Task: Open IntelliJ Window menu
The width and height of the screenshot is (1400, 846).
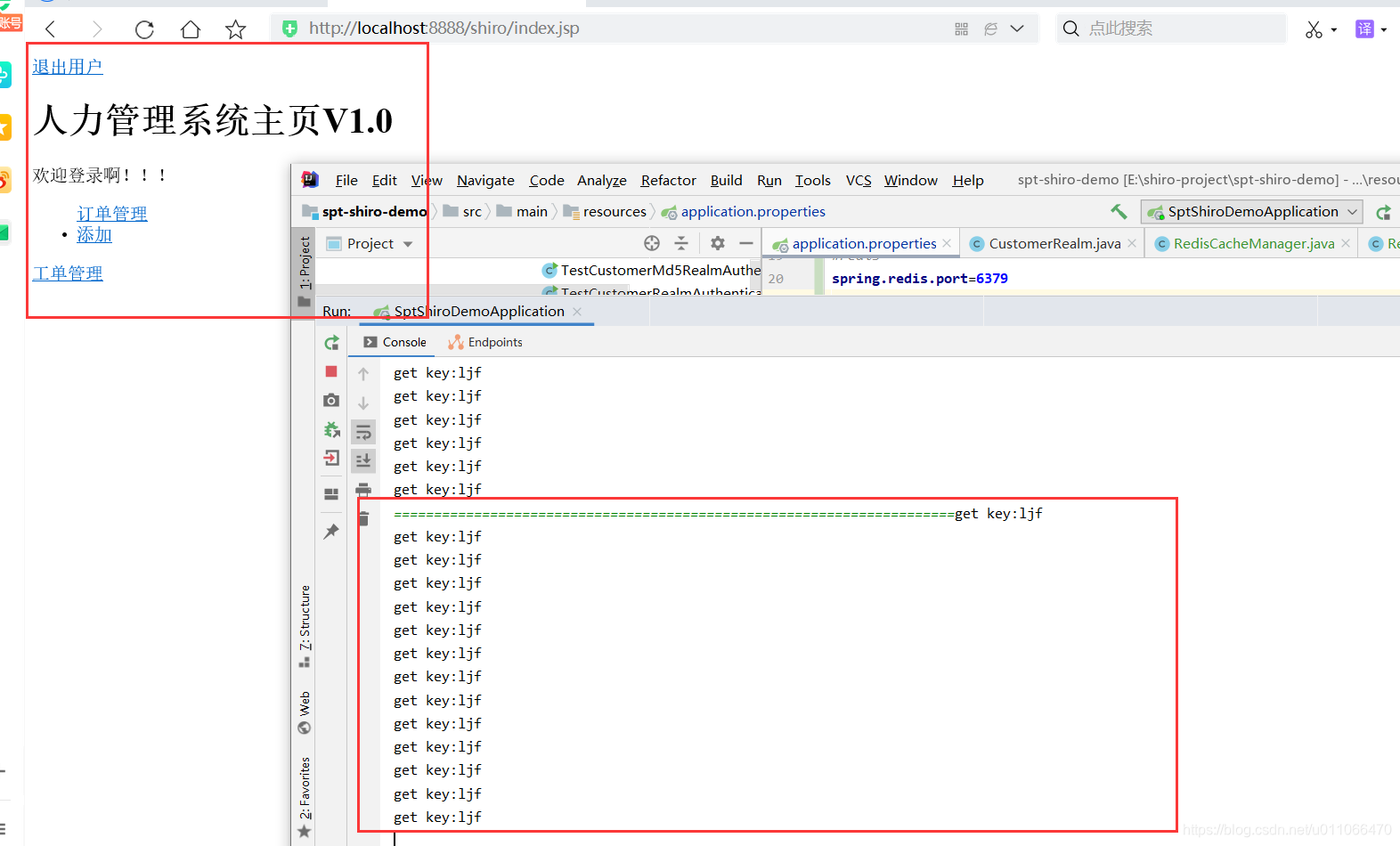Action: pyautogui.click(x=911, y=180)
